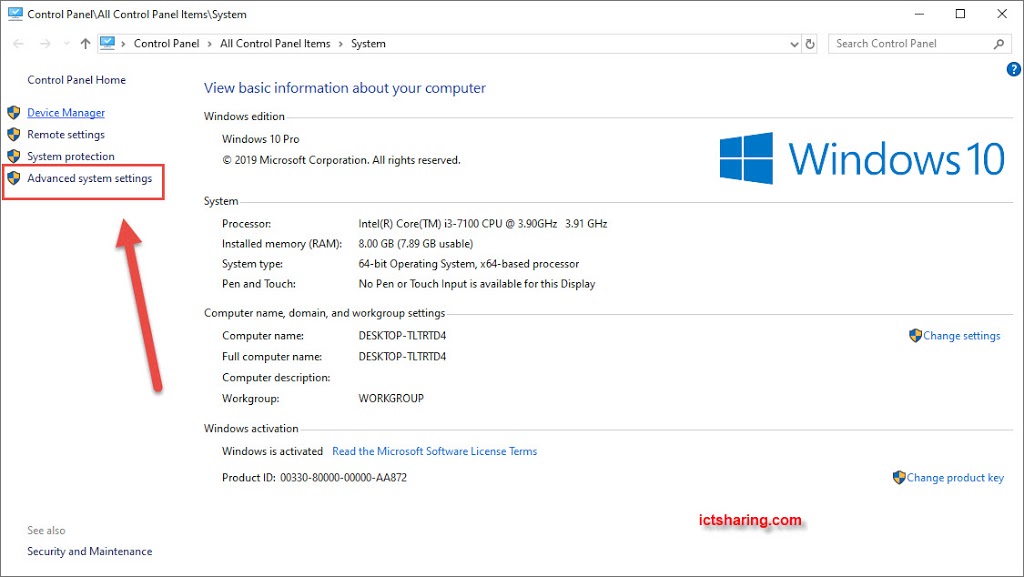Select System breadcrumb in address bar
This screenshot has height=577, width=1024.
point(368,44)
